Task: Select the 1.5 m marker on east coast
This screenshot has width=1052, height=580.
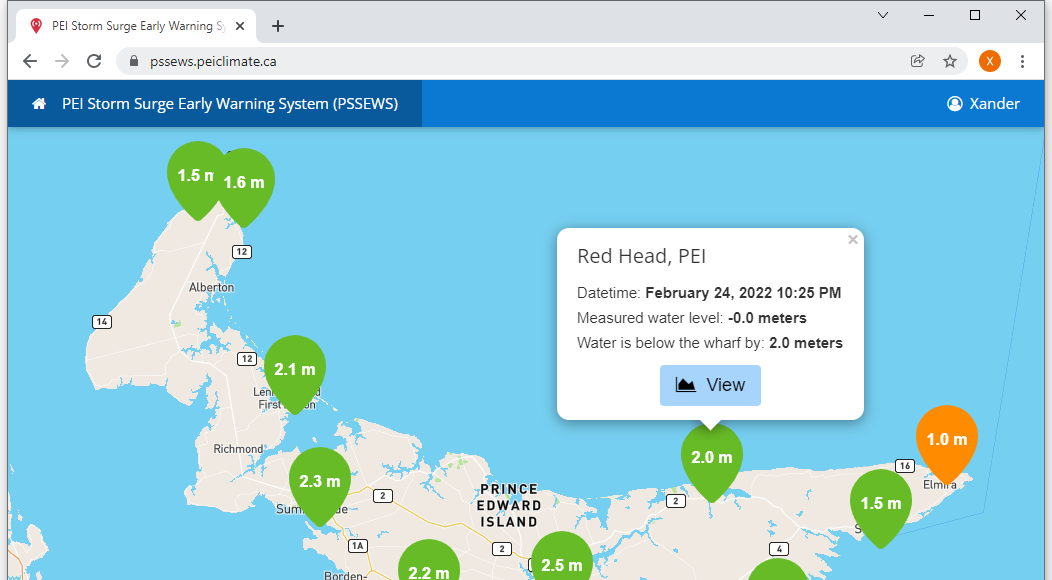Action: pyautogui.click(x=880, y=504)
